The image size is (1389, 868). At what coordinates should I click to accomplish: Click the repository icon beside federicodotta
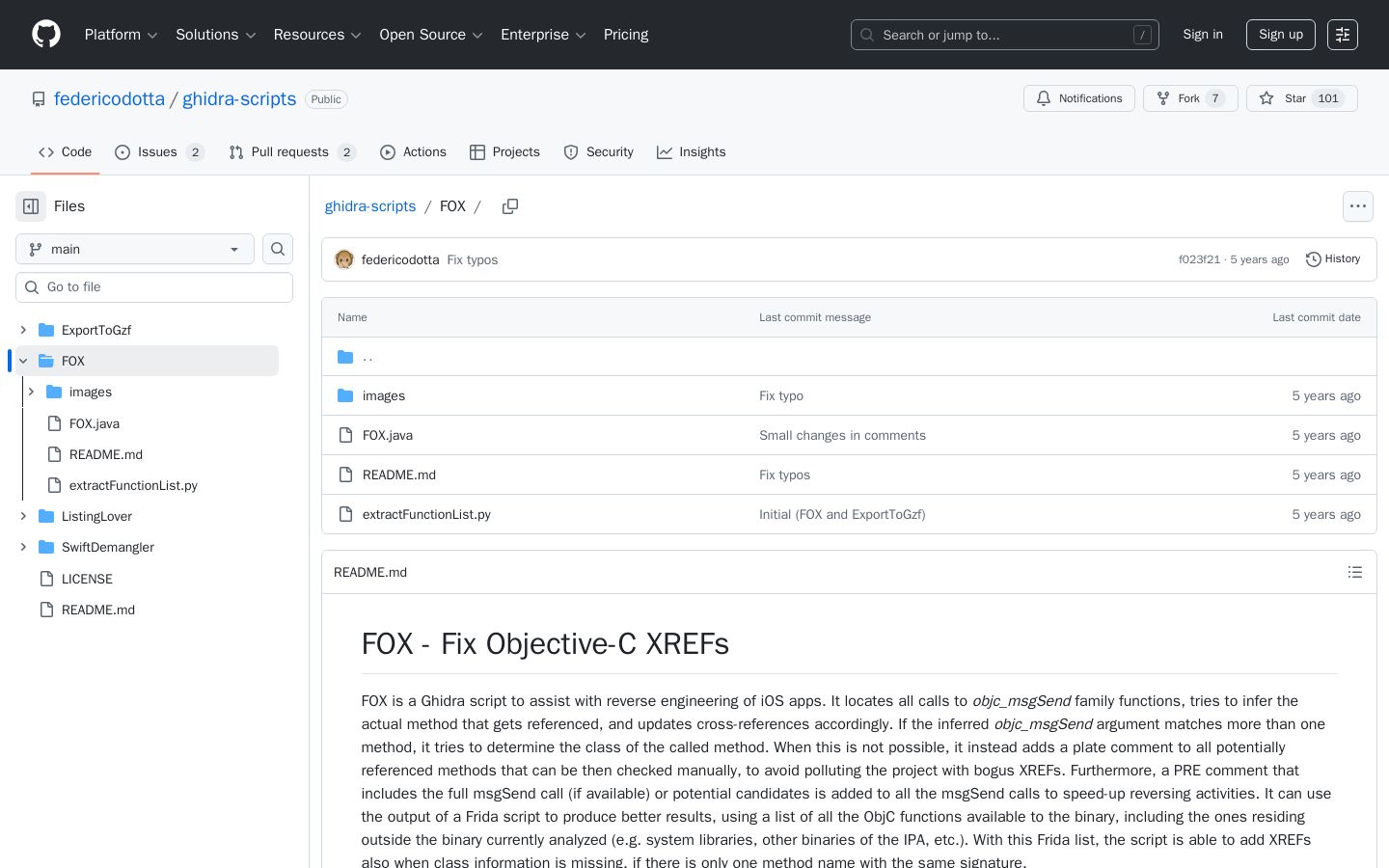point(39,99)
